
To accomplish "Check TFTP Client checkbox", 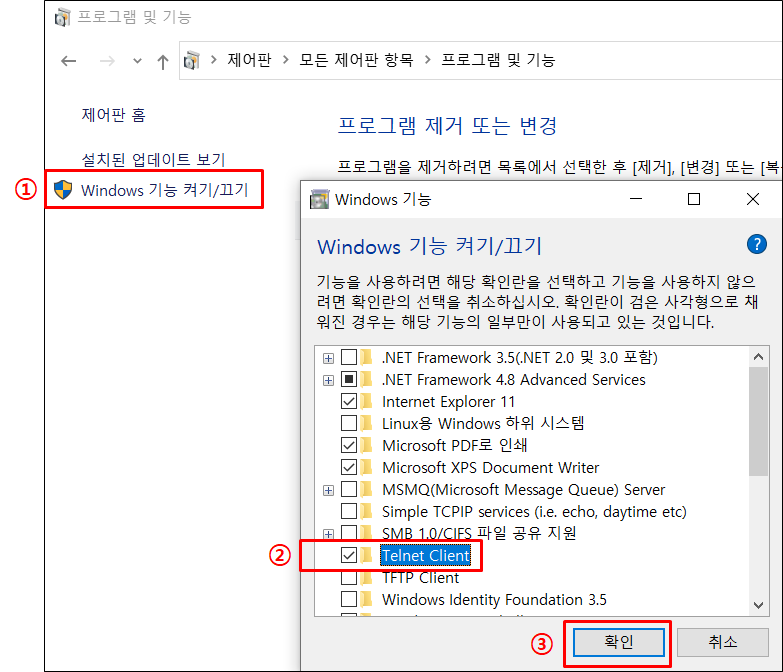I will [349, 578].
